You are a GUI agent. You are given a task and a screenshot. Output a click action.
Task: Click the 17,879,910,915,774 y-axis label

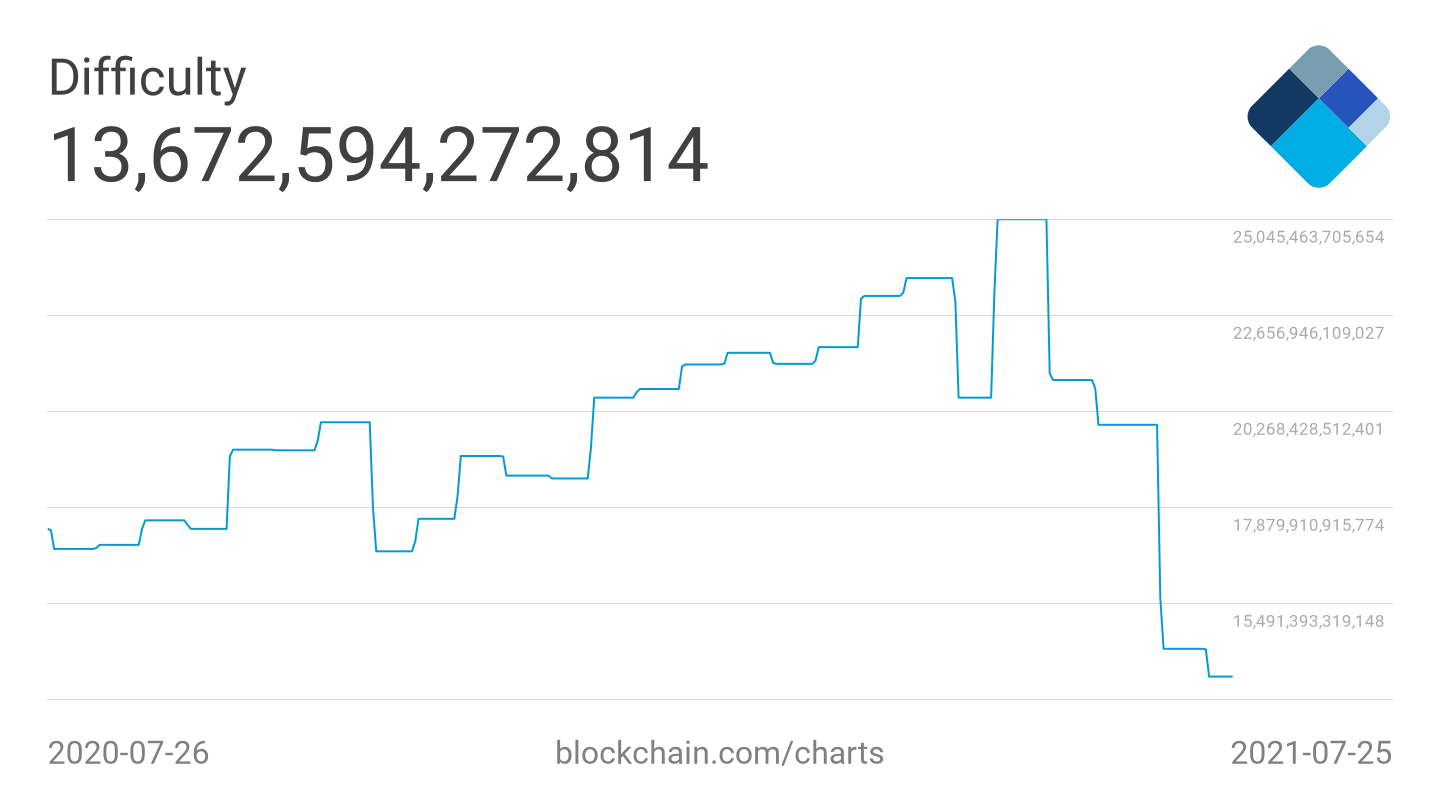[1308, 524]
